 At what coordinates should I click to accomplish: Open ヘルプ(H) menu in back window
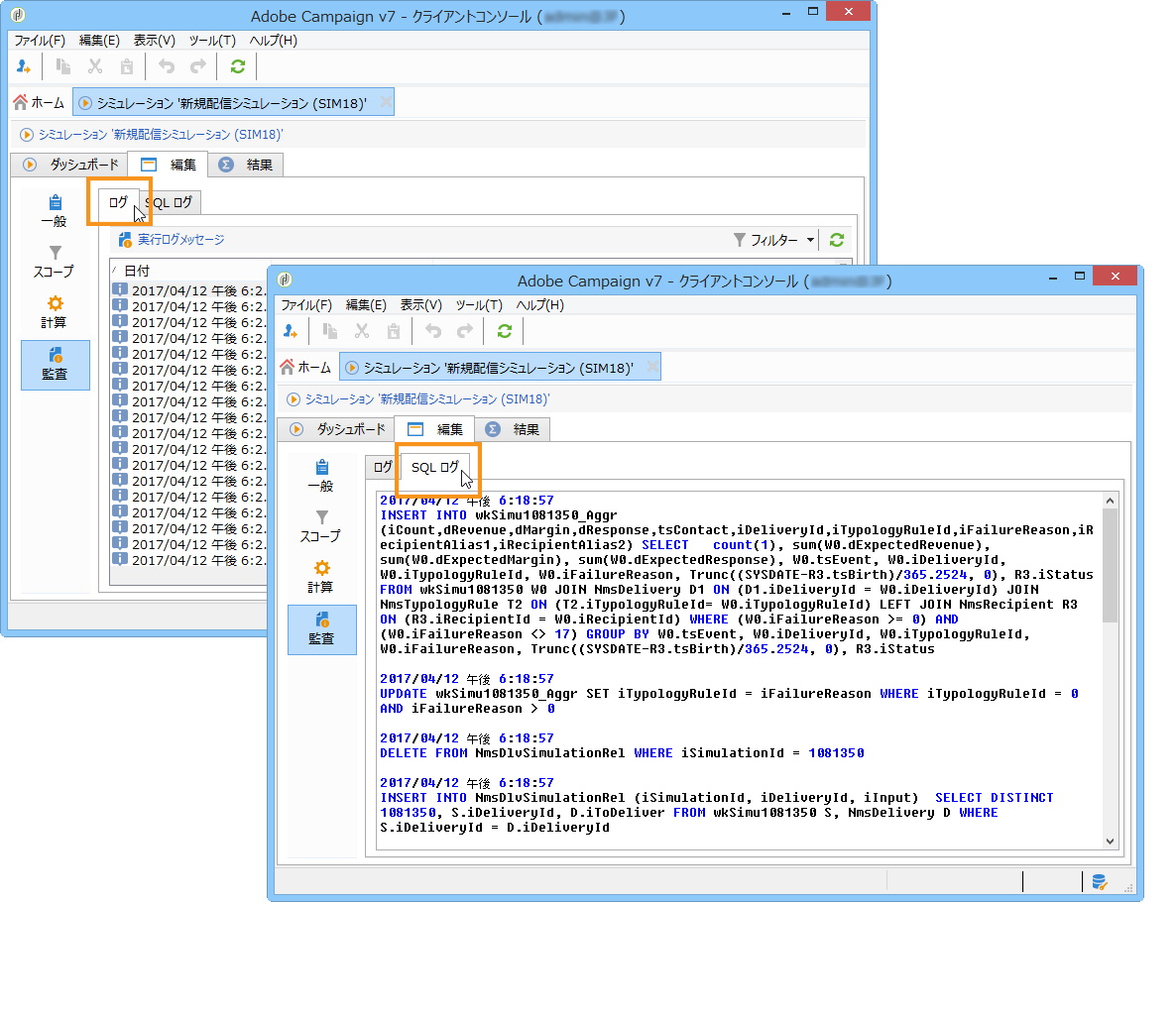point(273,41)
